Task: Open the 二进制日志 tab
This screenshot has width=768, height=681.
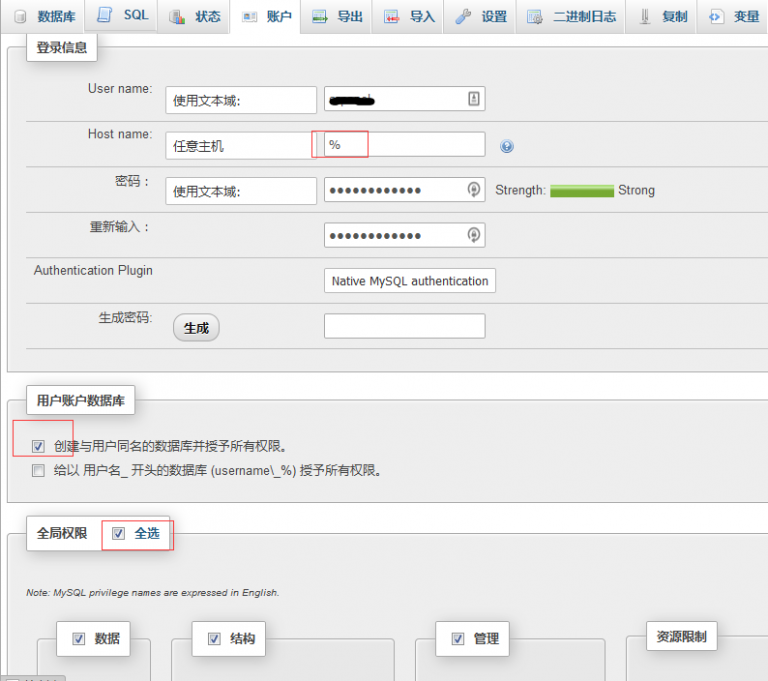Action: pyautogui.click(x=573, y=17)
